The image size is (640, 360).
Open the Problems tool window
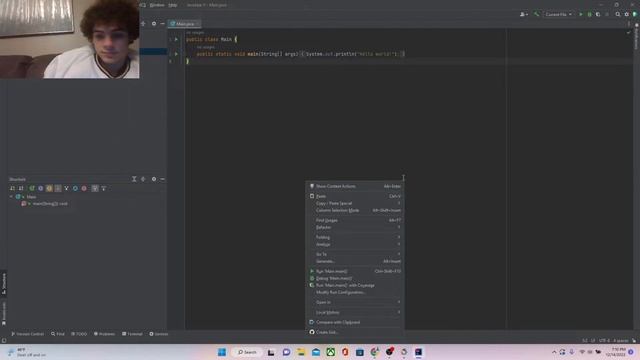coord(104,334)
